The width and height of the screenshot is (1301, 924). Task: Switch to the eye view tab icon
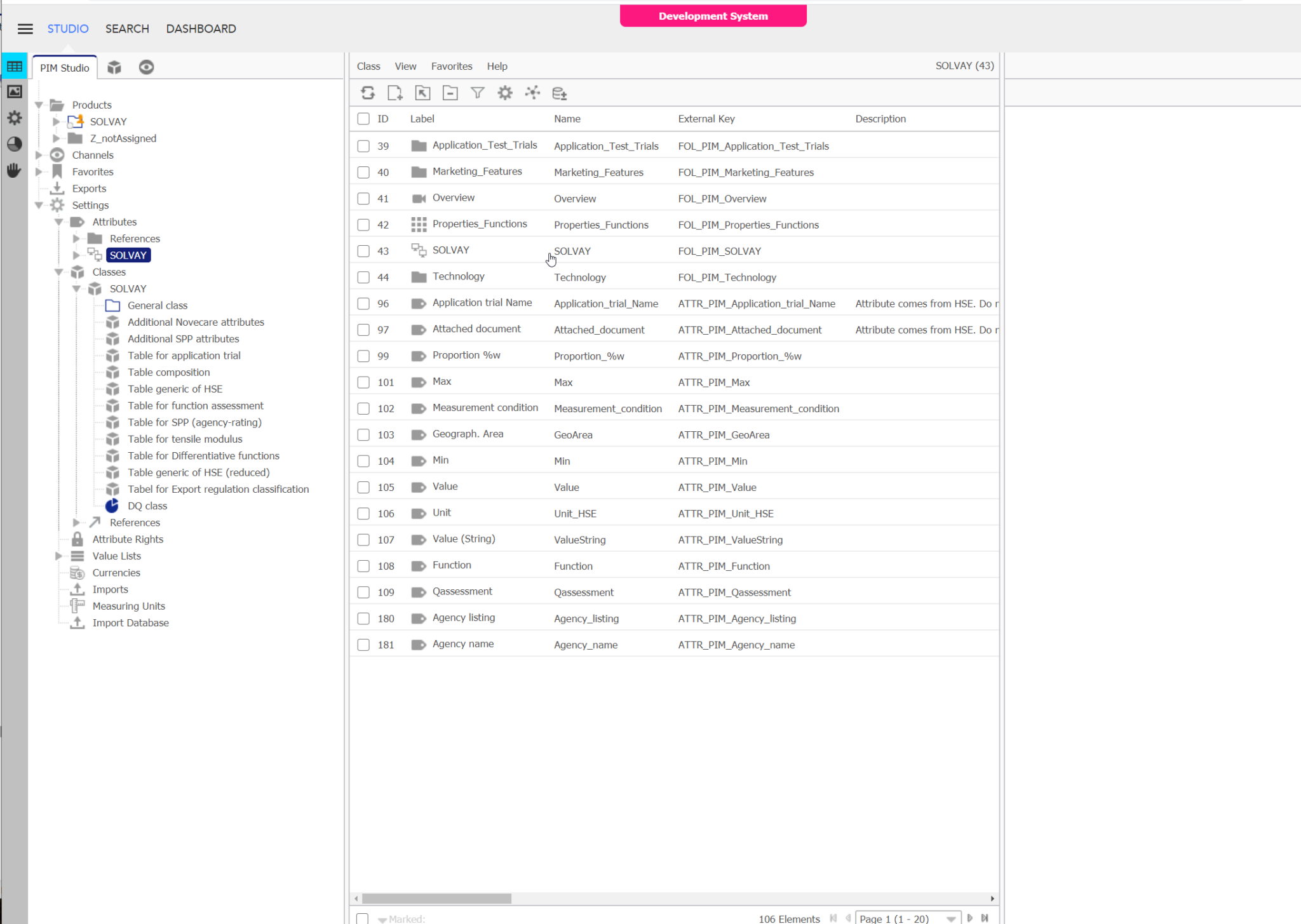[146, 67]
